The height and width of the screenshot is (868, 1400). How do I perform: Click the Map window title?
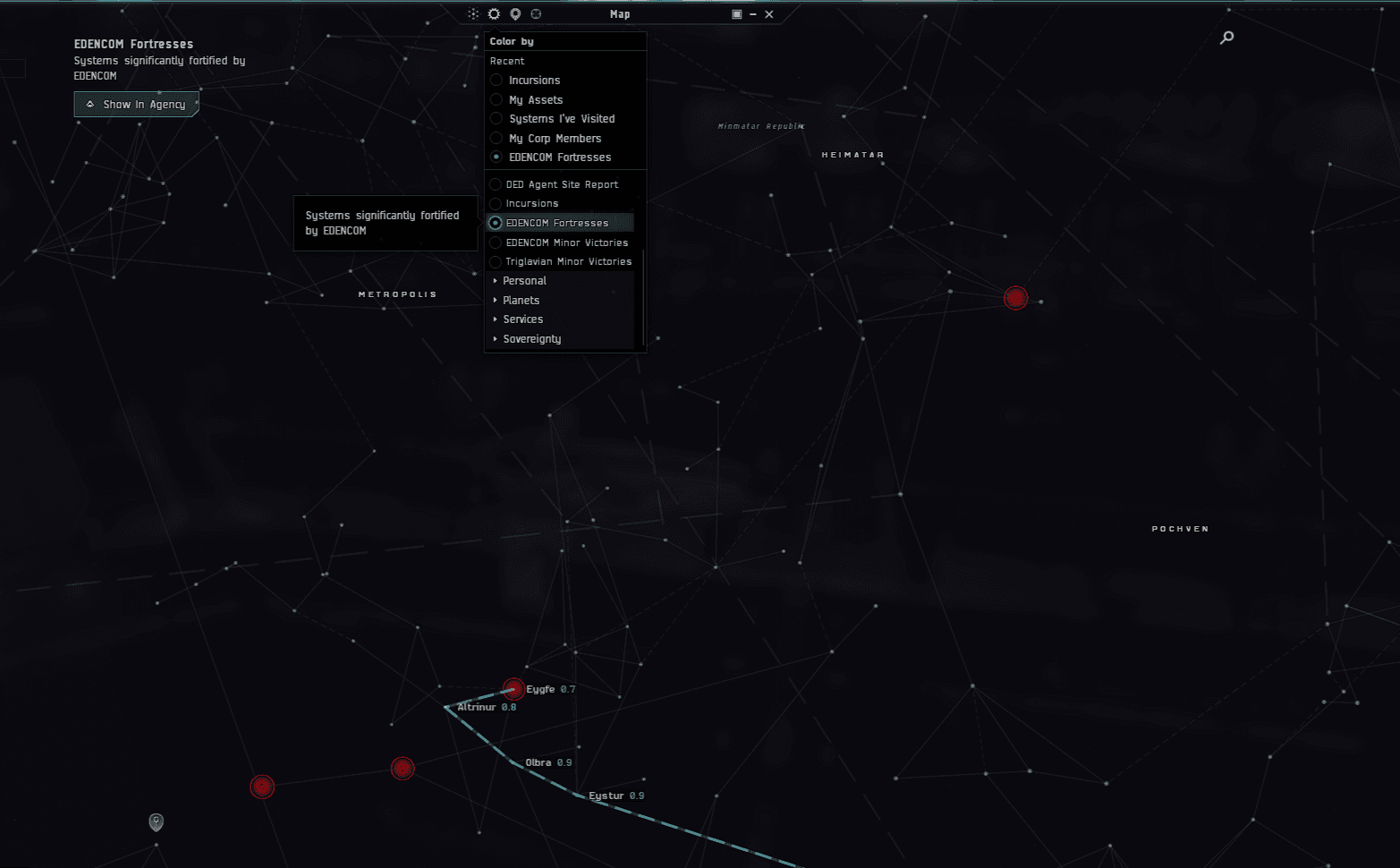coord(620,14)
